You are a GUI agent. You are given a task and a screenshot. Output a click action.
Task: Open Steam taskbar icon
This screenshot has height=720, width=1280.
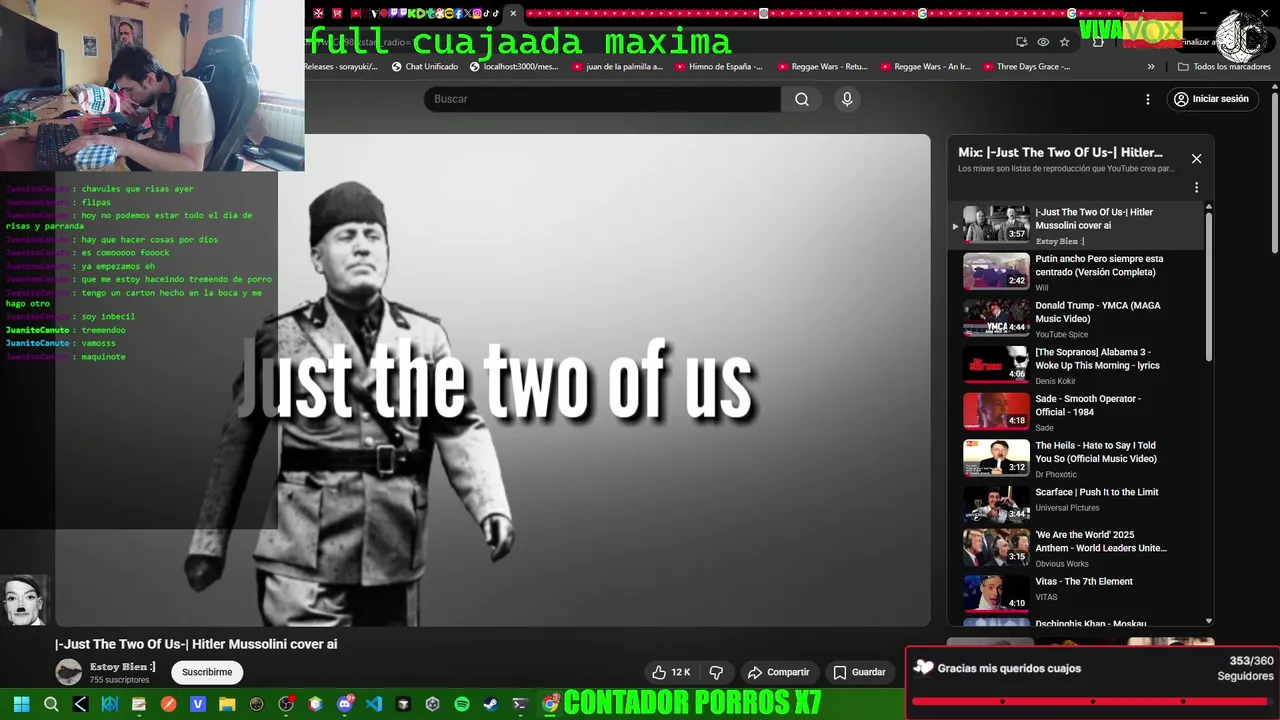(x=491, y=704)
